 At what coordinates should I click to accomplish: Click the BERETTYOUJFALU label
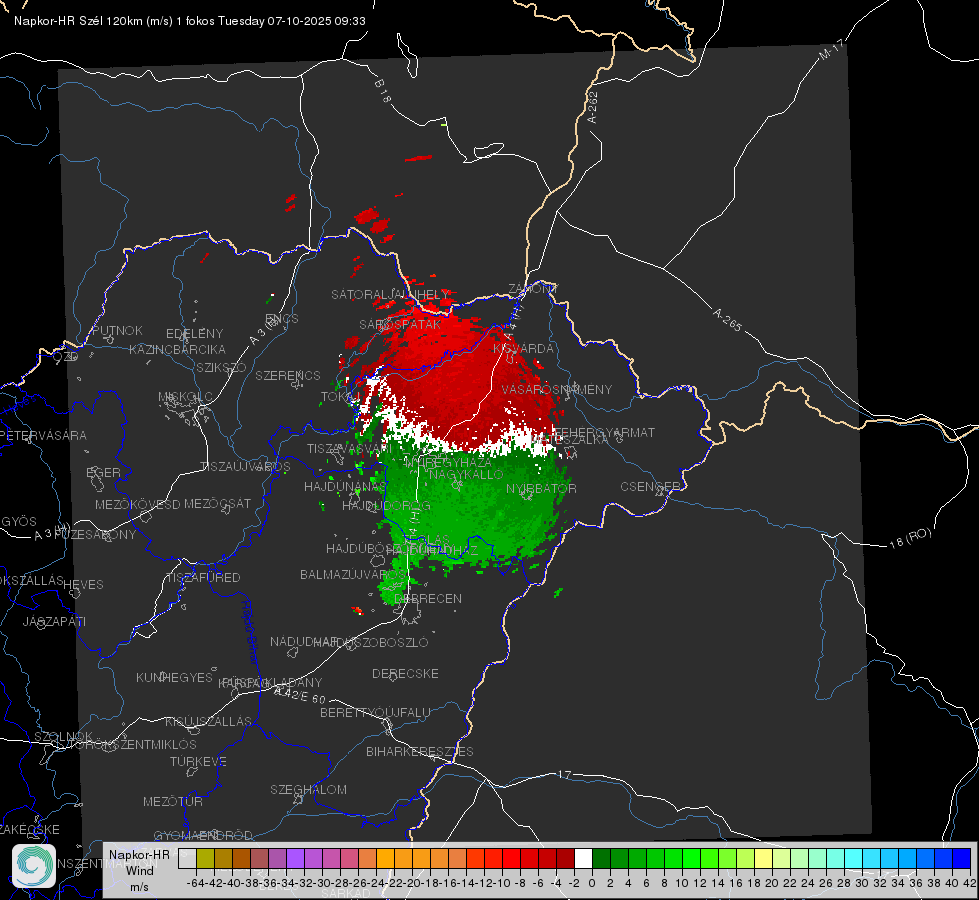[375, 712]
